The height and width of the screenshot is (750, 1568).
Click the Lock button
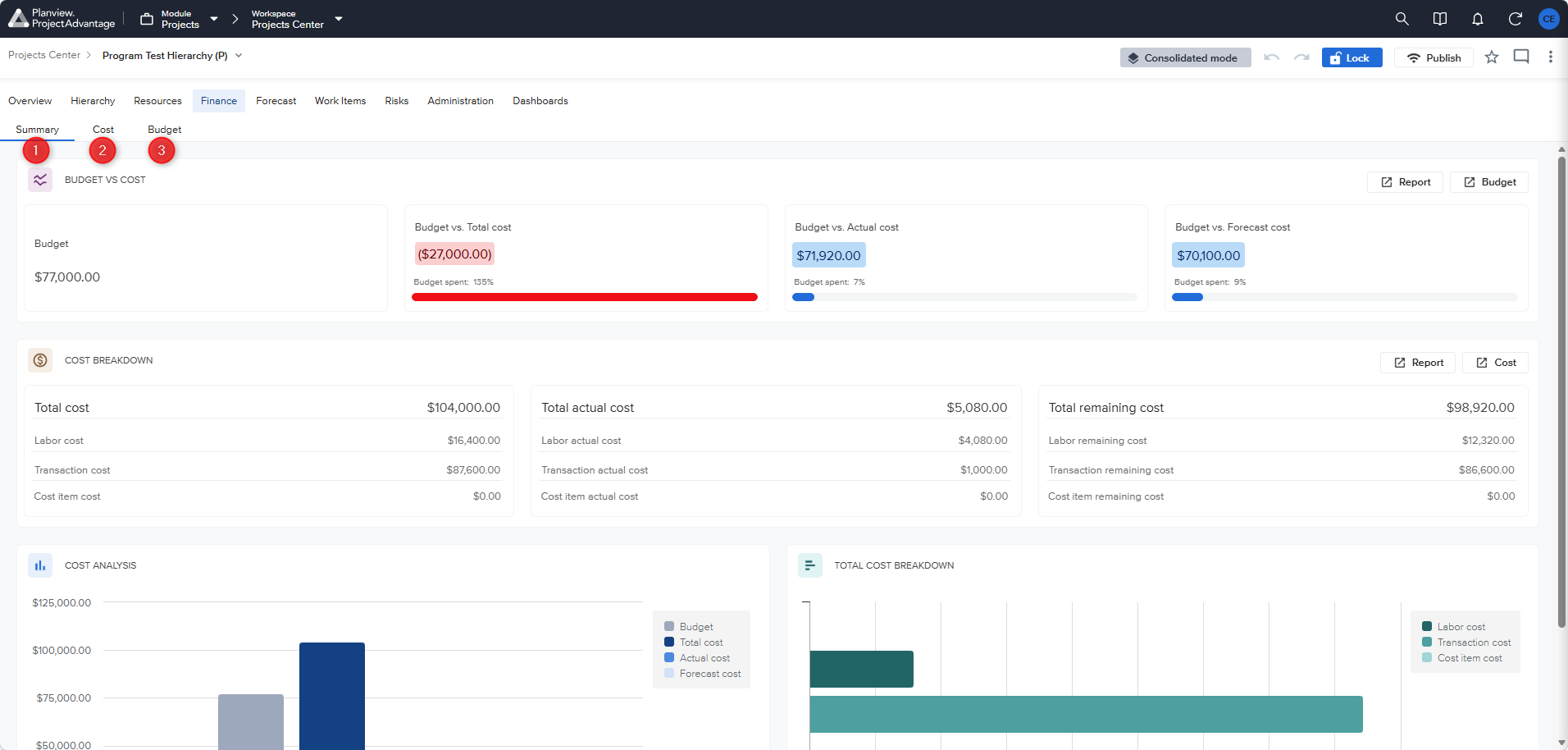(x=1351, y=57)
